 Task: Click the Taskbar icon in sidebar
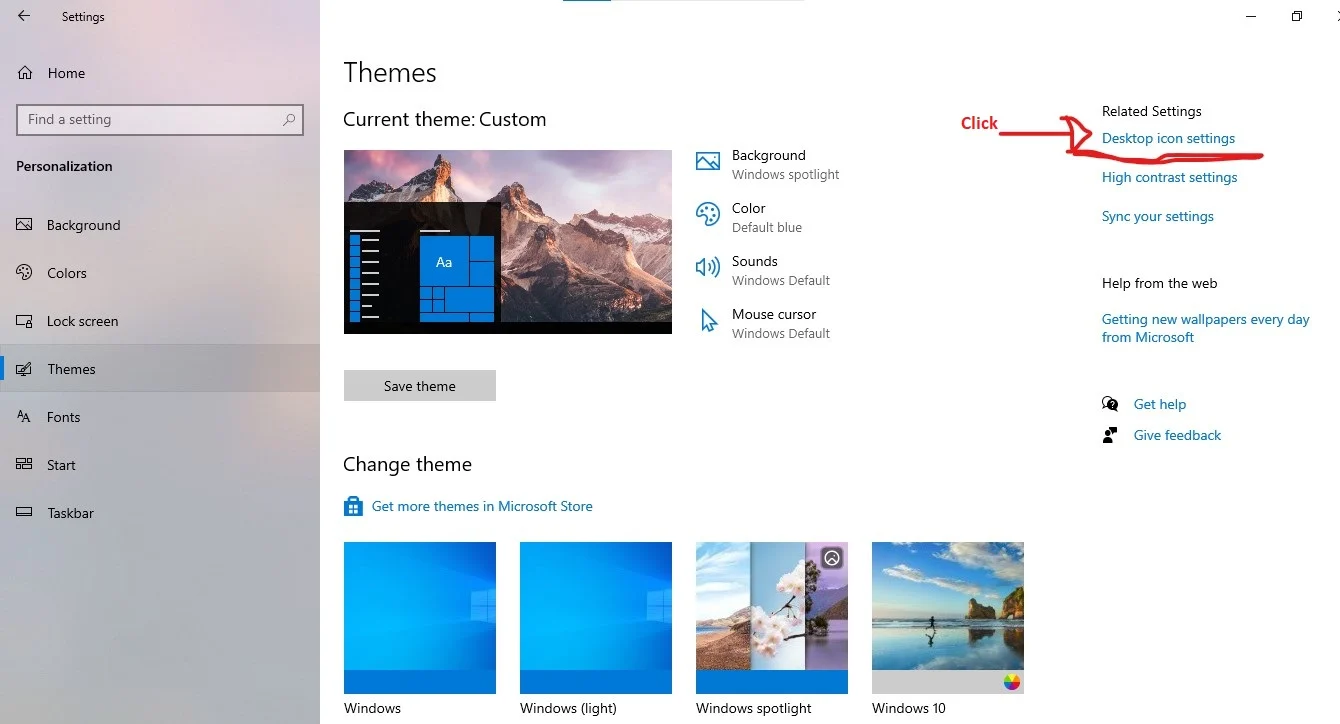pyautogui.click(x=25, y=513)
